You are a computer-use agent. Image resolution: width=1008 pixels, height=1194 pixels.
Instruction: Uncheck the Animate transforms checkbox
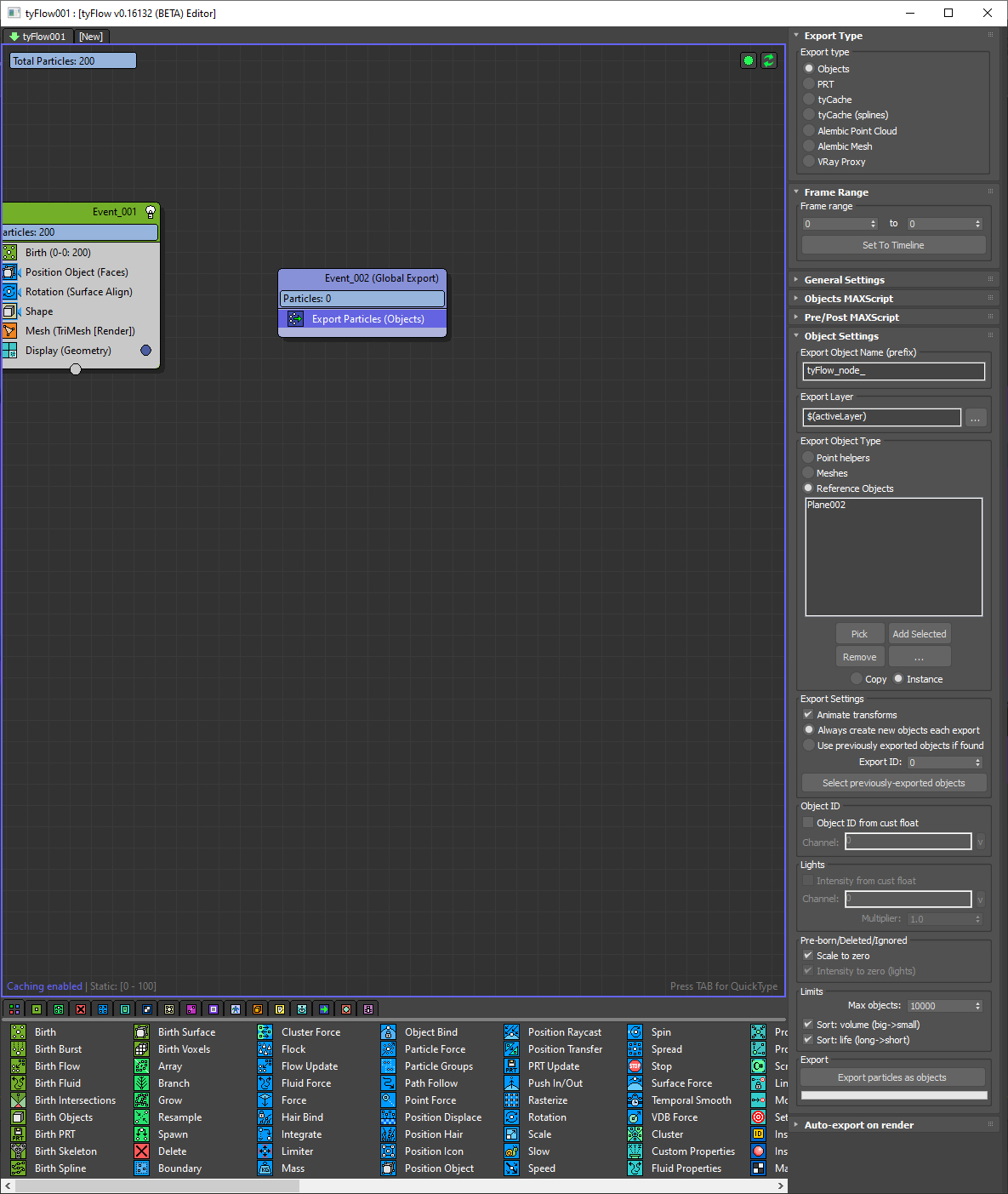[x=808, y=715]
